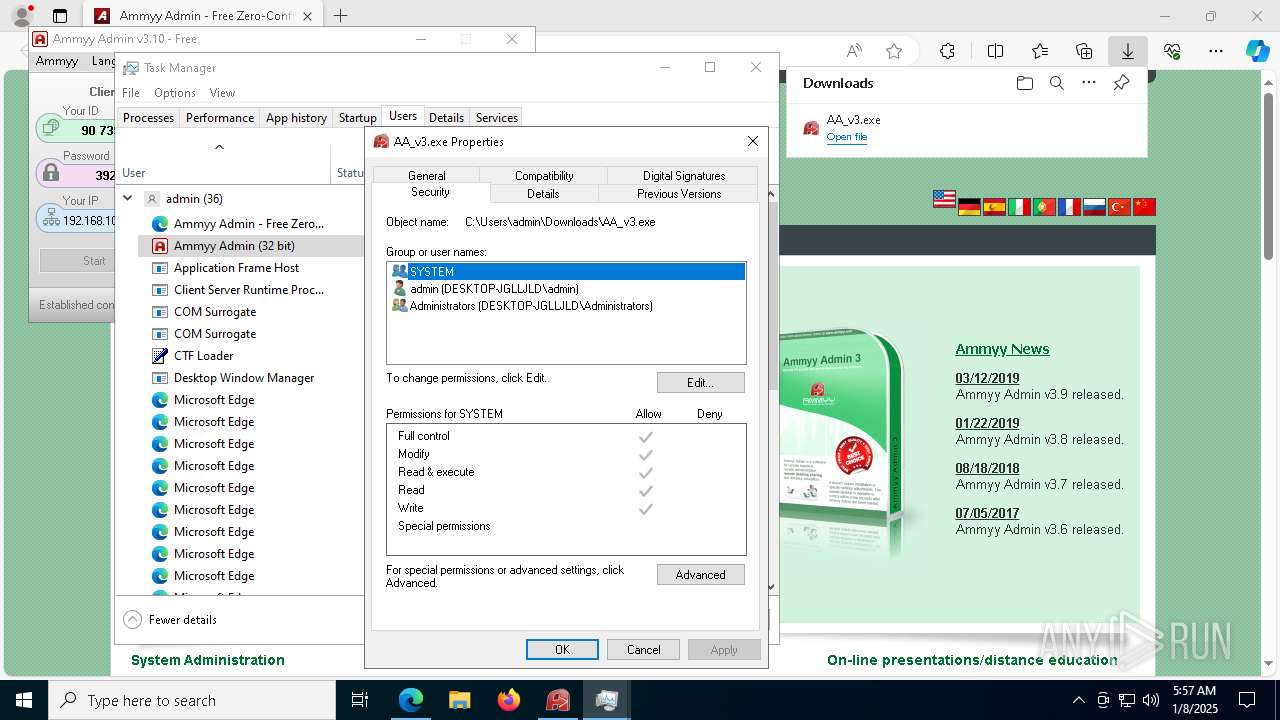
Task: Open the Details tab in Properties
Action: [x=543, y=193]
